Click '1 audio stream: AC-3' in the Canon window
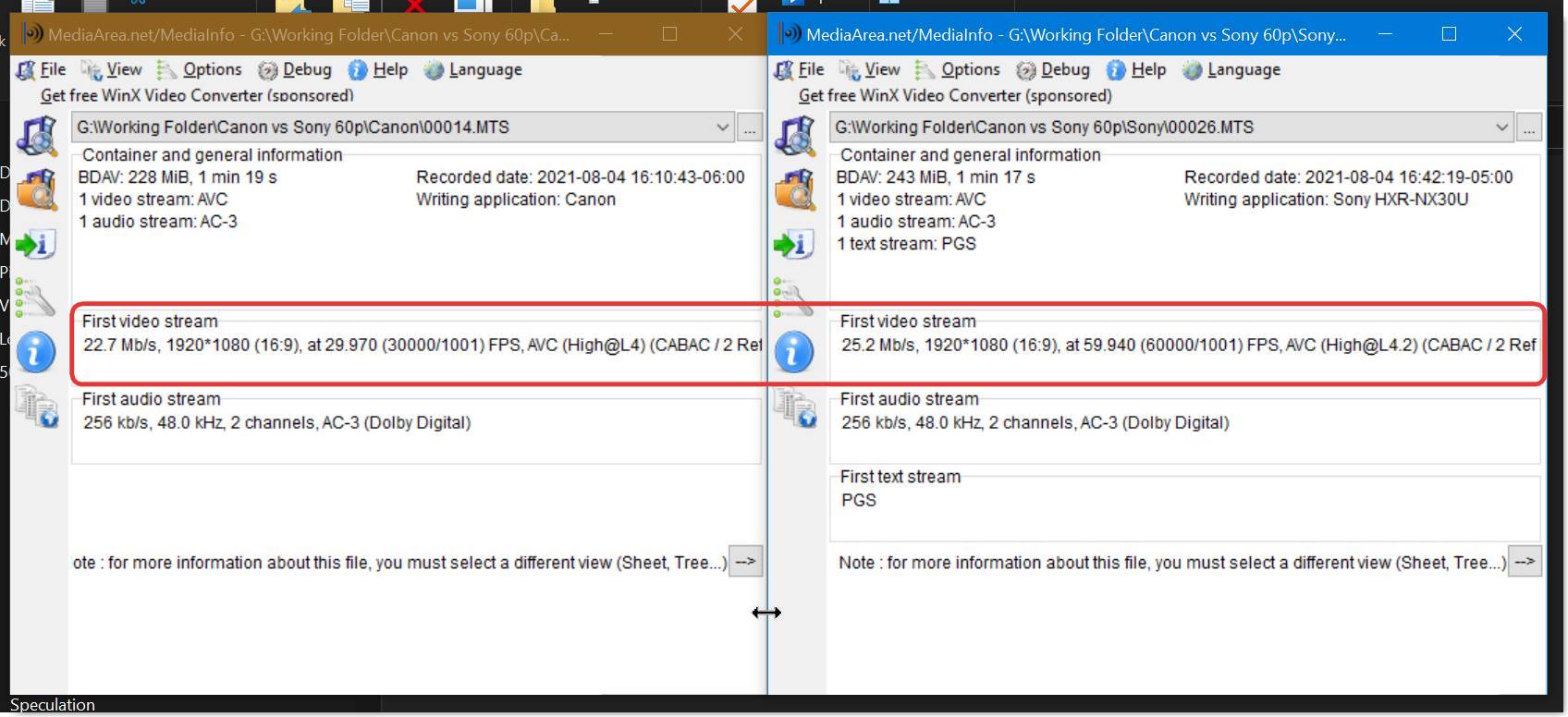This screenshot has width=1568, height=717. click(158, 222)
